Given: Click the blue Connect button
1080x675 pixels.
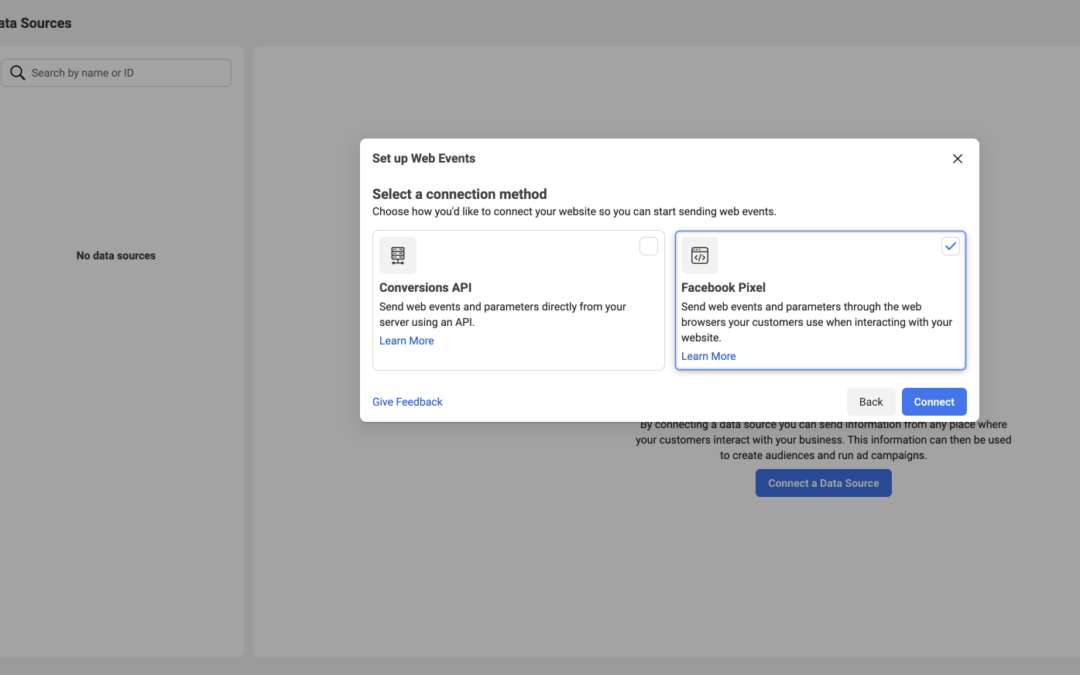Looking at the screenshot, I should click(x=934, y=402).
